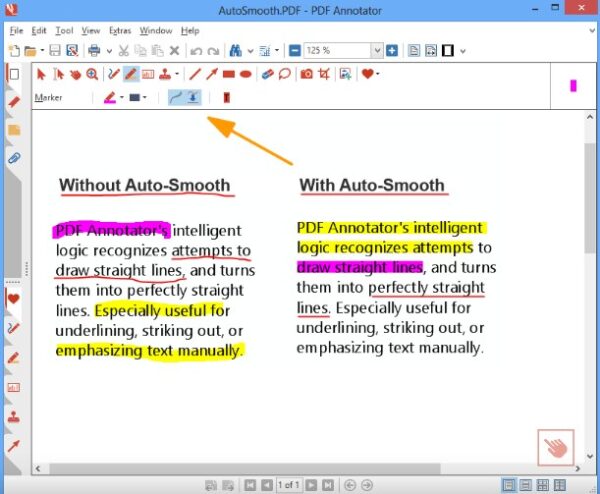Select the Eraser tool

(267, 74)
